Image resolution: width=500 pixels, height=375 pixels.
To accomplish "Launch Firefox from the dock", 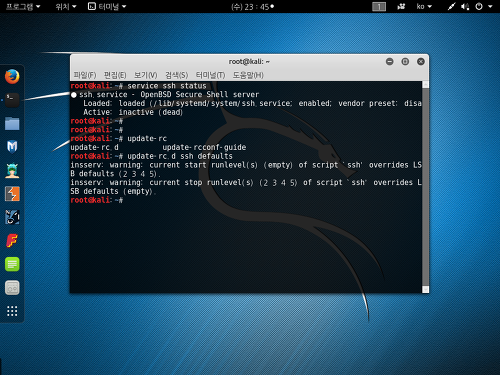I will pos(12,76).
